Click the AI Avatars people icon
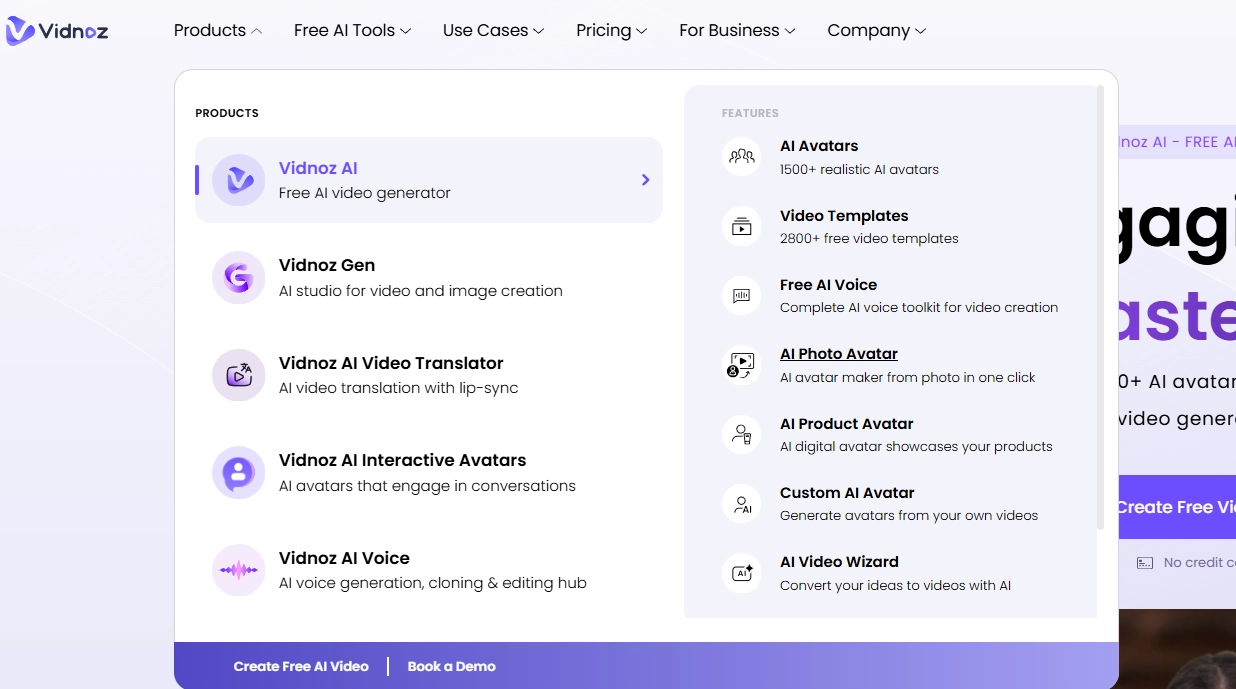This screenshot has height=689, width=1236. coord(741,157)
